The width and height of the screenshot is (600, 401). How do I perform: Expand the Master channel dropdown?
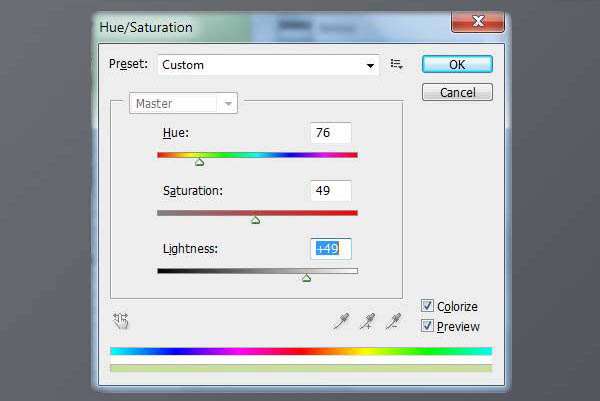229,103
